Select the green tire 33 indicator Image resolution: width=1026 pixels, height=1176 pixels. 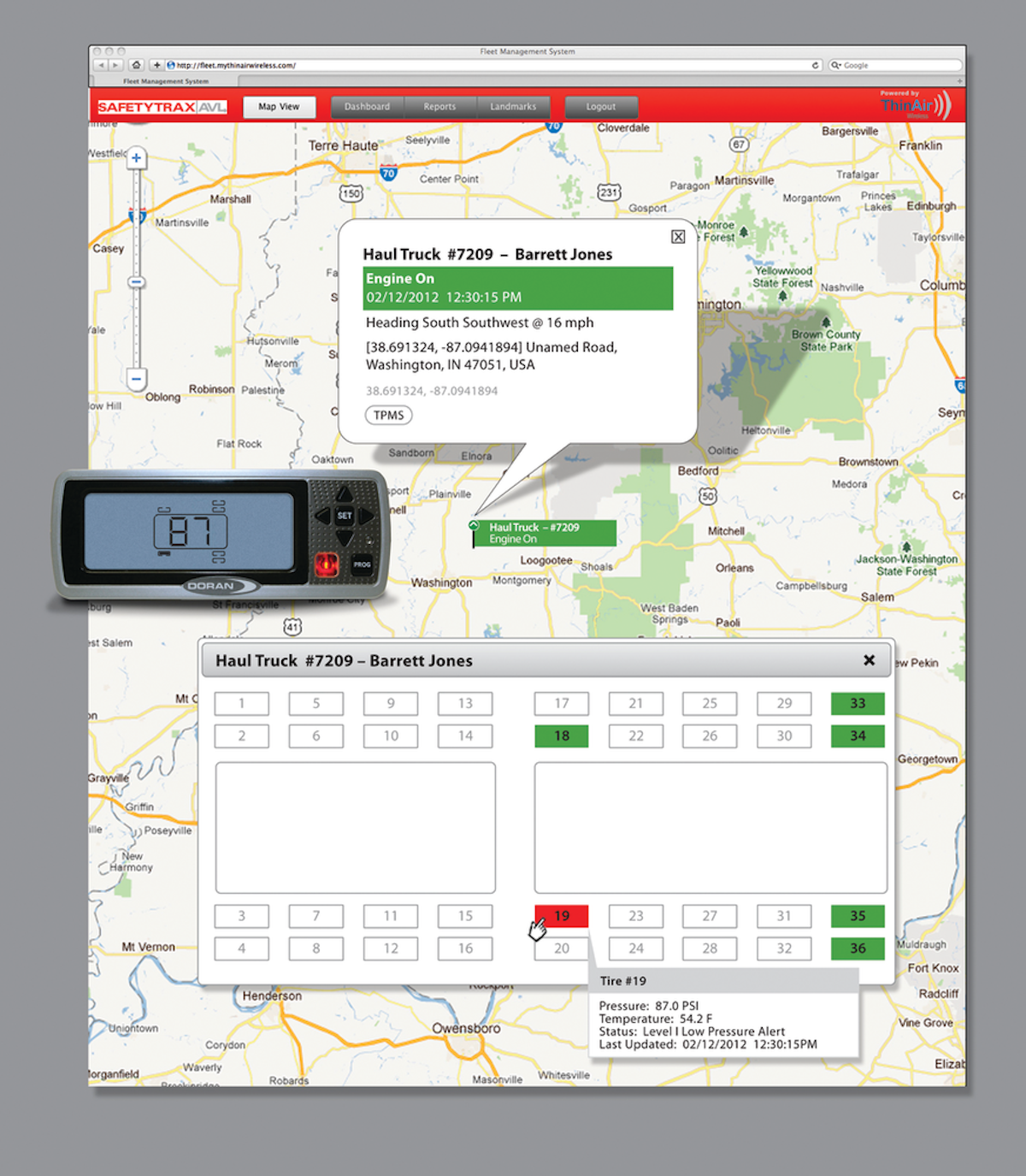(857, 703)
